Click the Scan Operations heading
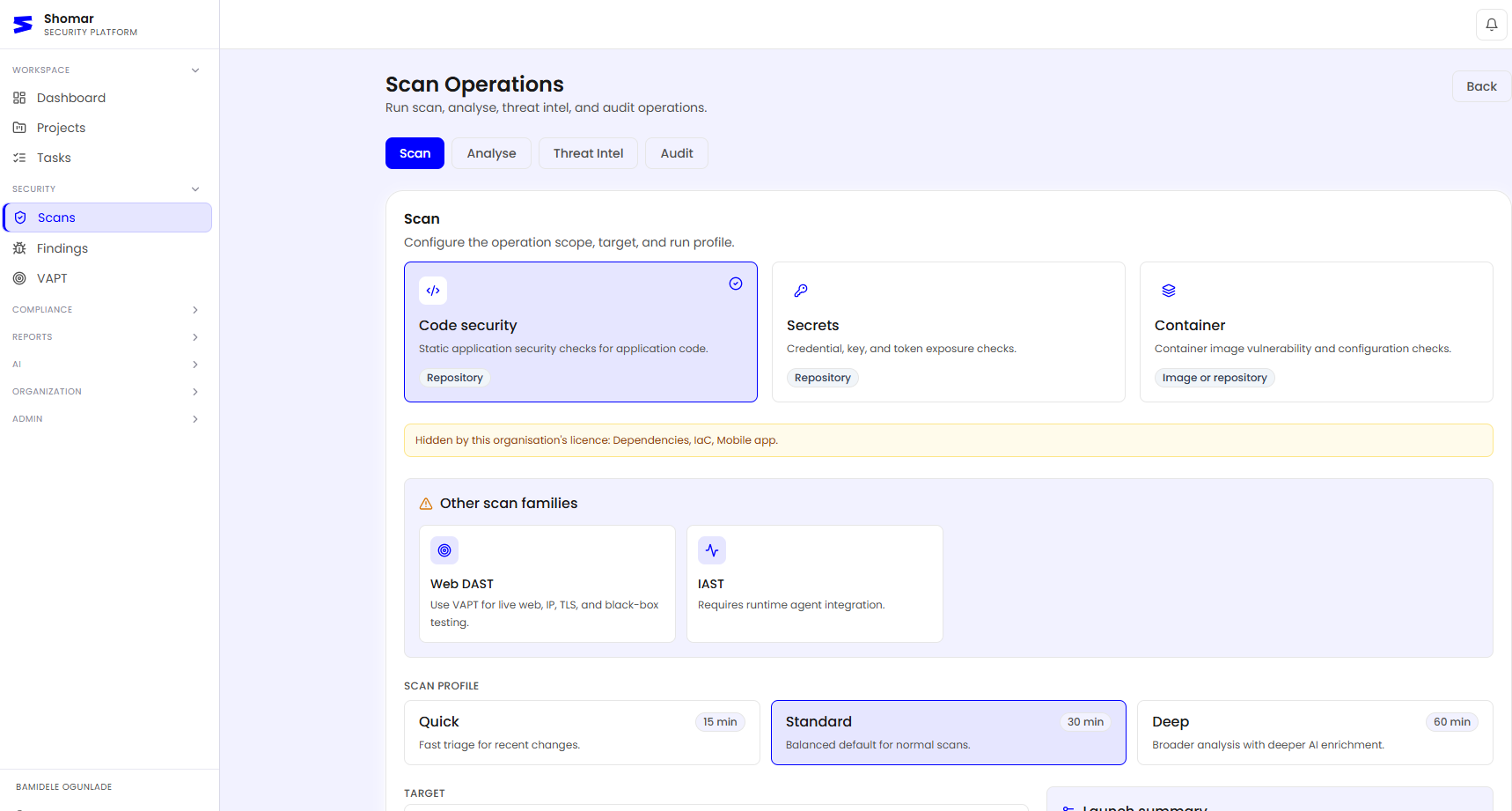 click(x=474, y=85)
